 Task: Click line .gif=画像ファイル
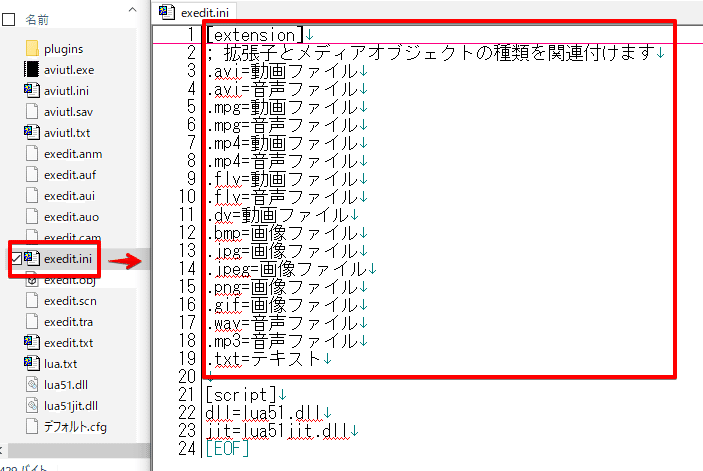(282, 305)
